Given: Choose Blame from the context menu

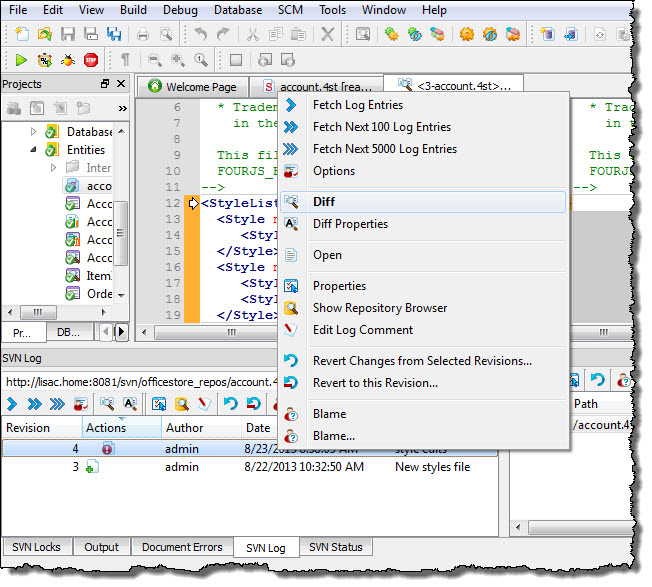Looking at the screenshot, I should coord(423,414).
